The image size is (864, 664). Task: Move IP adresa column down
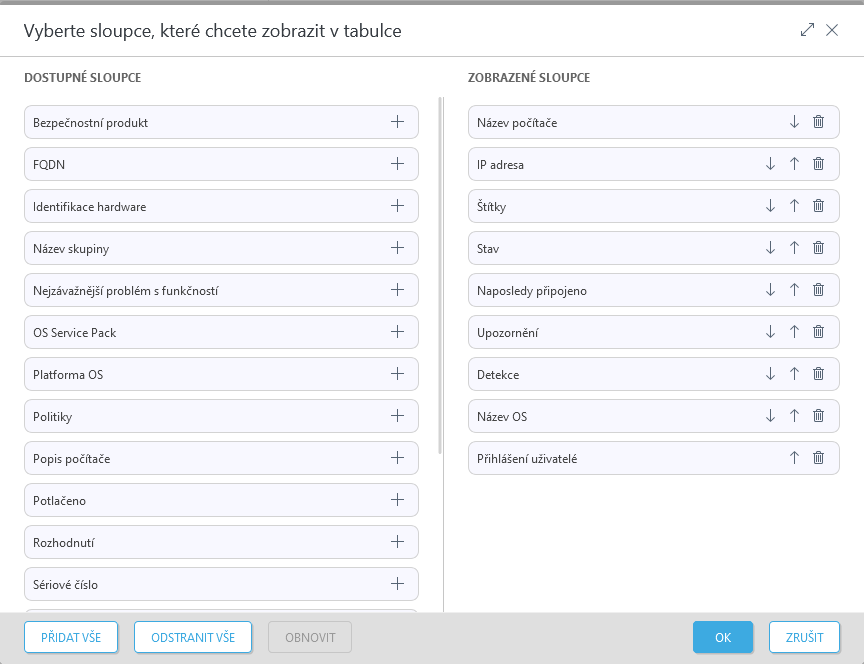770,164
